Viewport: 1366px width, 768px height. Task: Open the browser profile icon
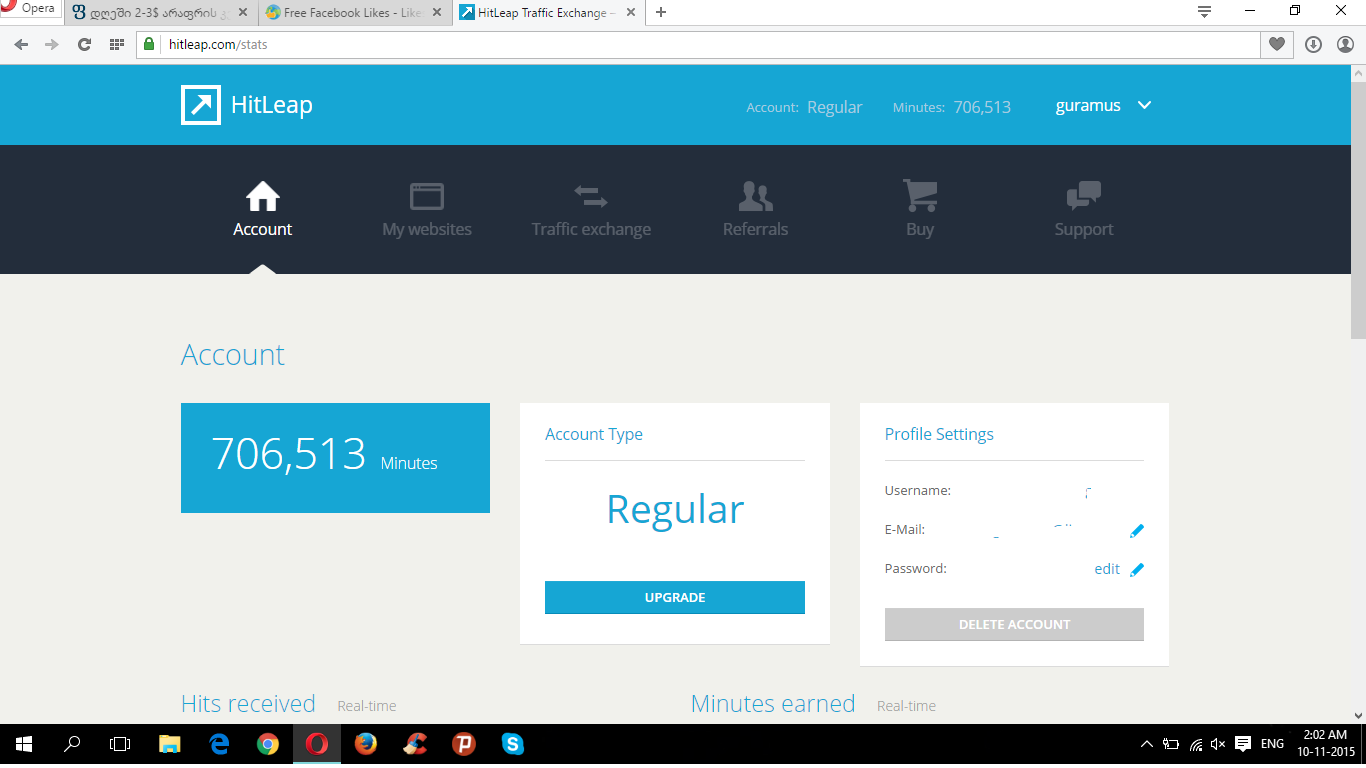(x=1345, y=45)
